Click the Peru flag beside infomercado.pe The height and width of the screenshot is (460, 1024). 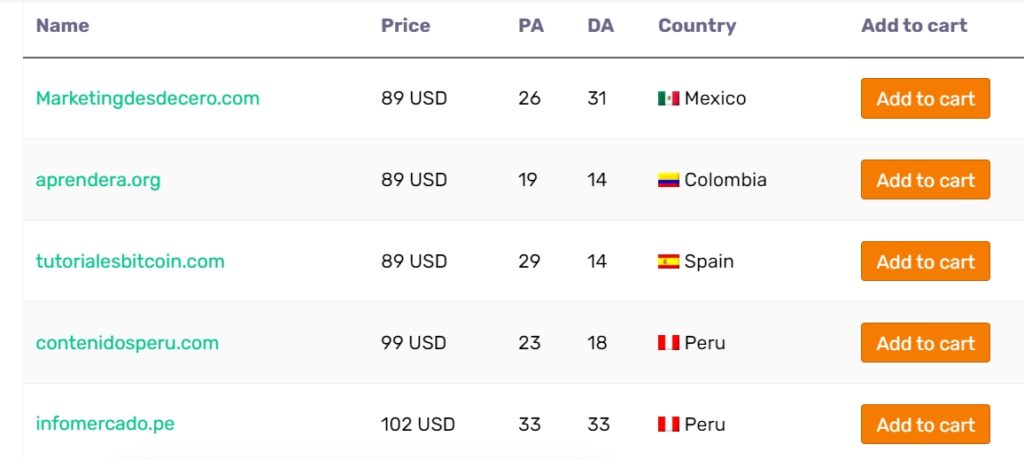point(668,425)
